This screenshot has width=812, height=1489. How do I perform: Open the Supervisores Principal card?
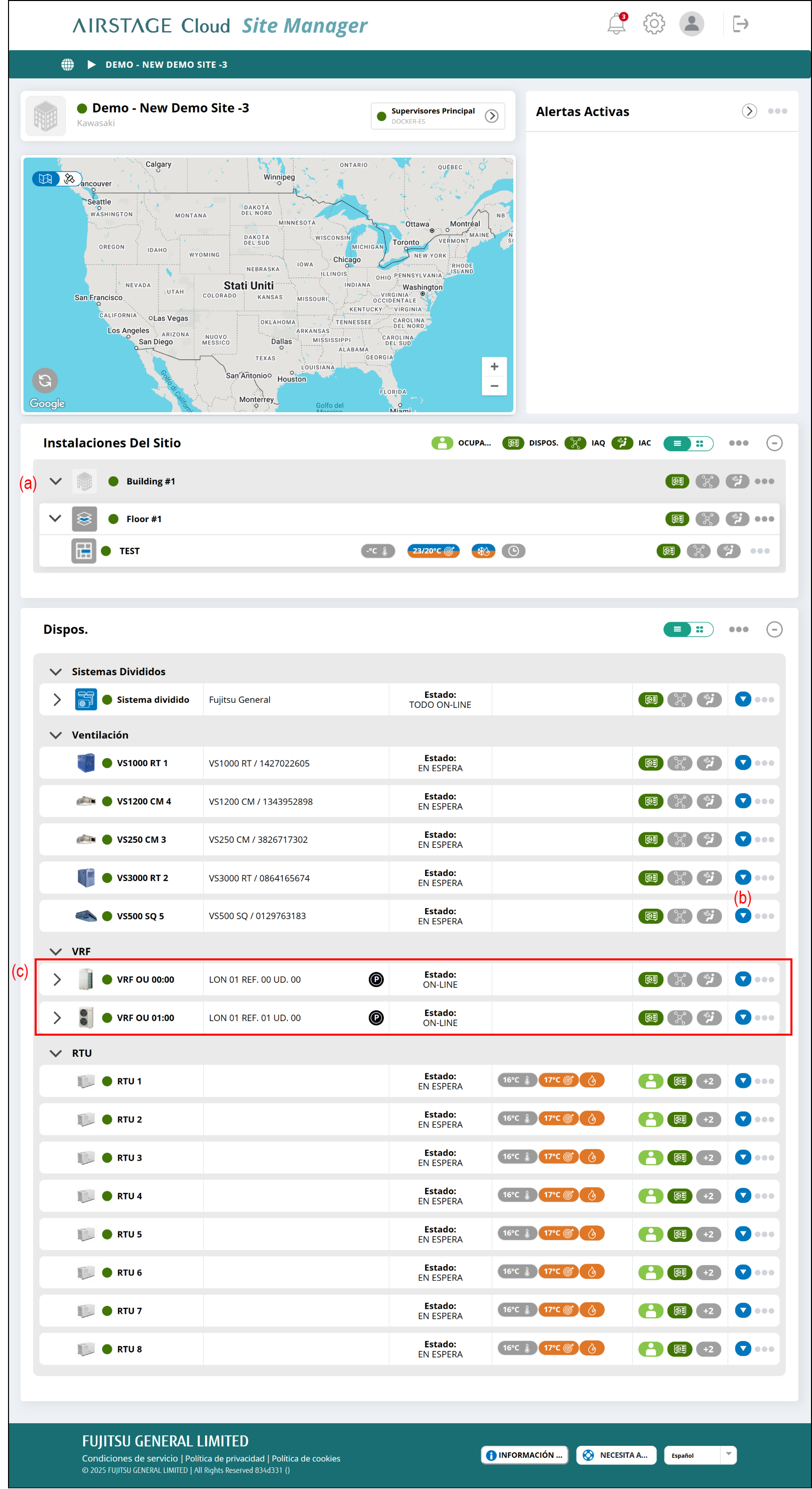tap(438, 115)
